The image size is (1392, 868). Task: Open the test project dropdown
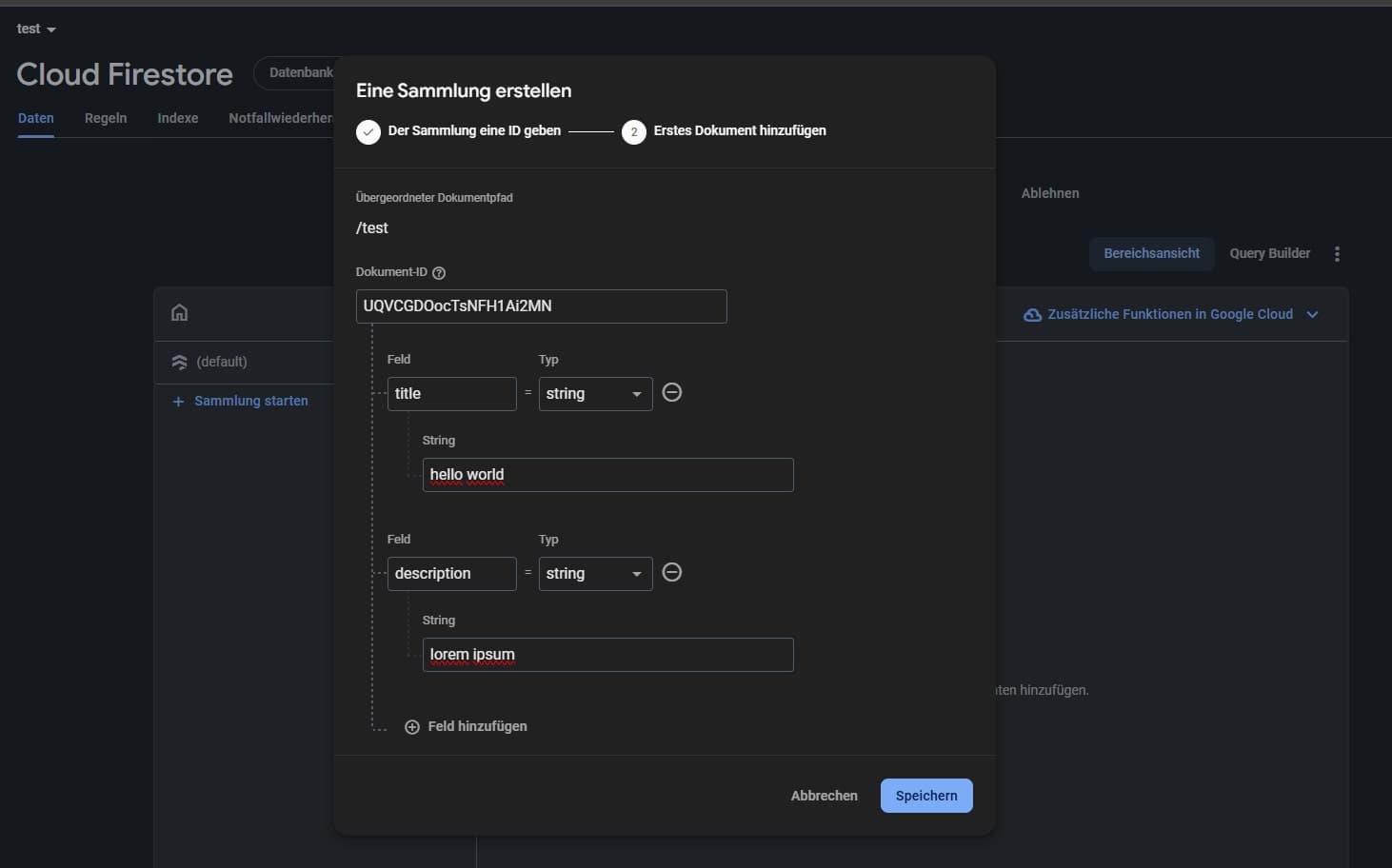(x=33, y=28)
